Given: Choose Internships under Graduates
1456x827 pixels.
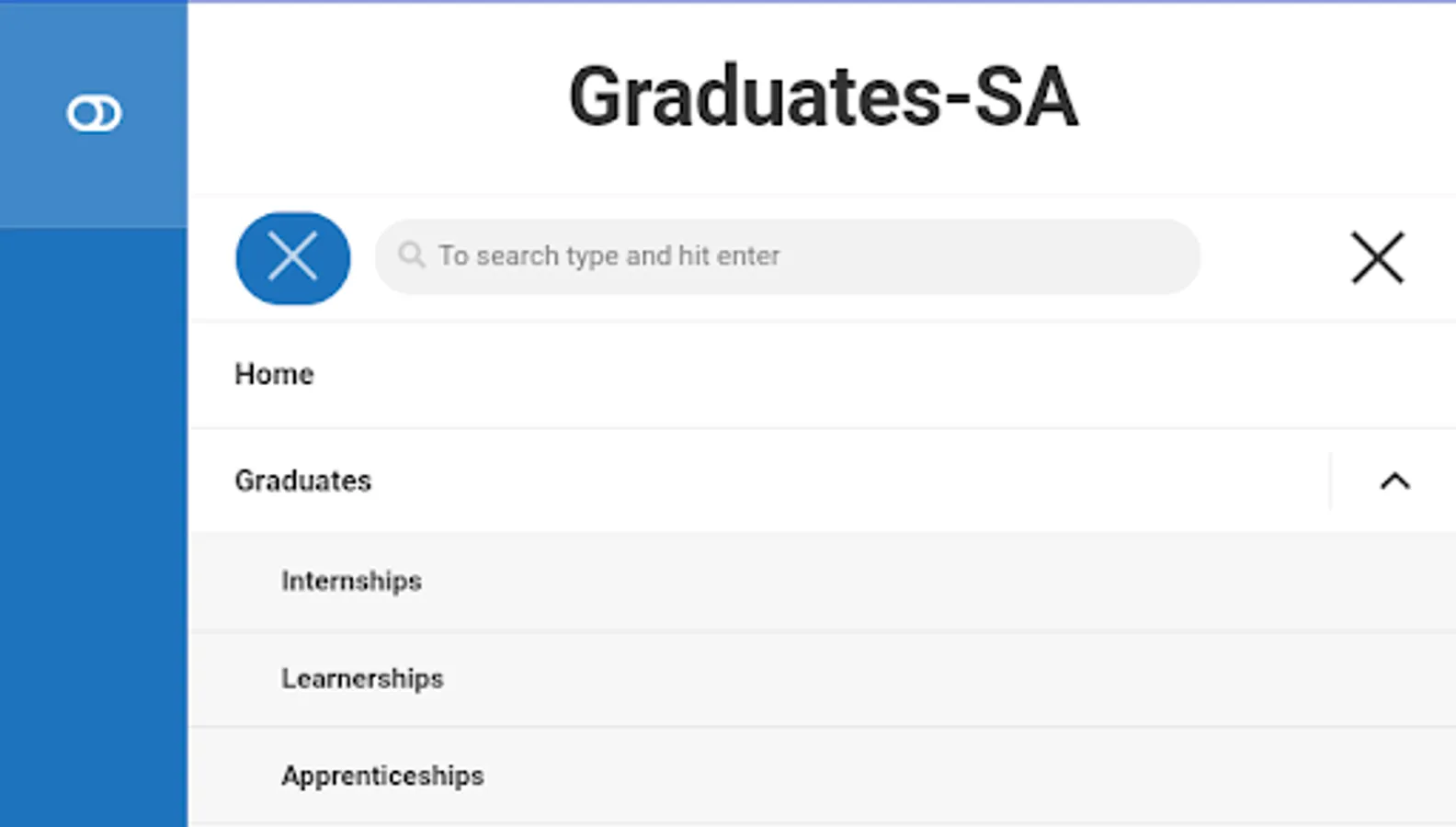Looking at the screenshot, I should click(351, 581).
